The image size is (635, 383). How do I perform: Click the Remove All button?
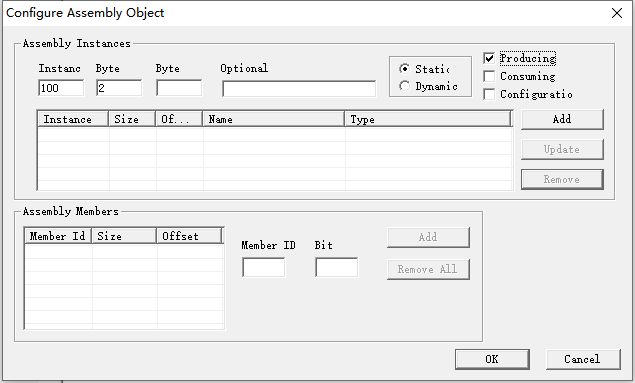pyautogui.click(x=428, y=269)
